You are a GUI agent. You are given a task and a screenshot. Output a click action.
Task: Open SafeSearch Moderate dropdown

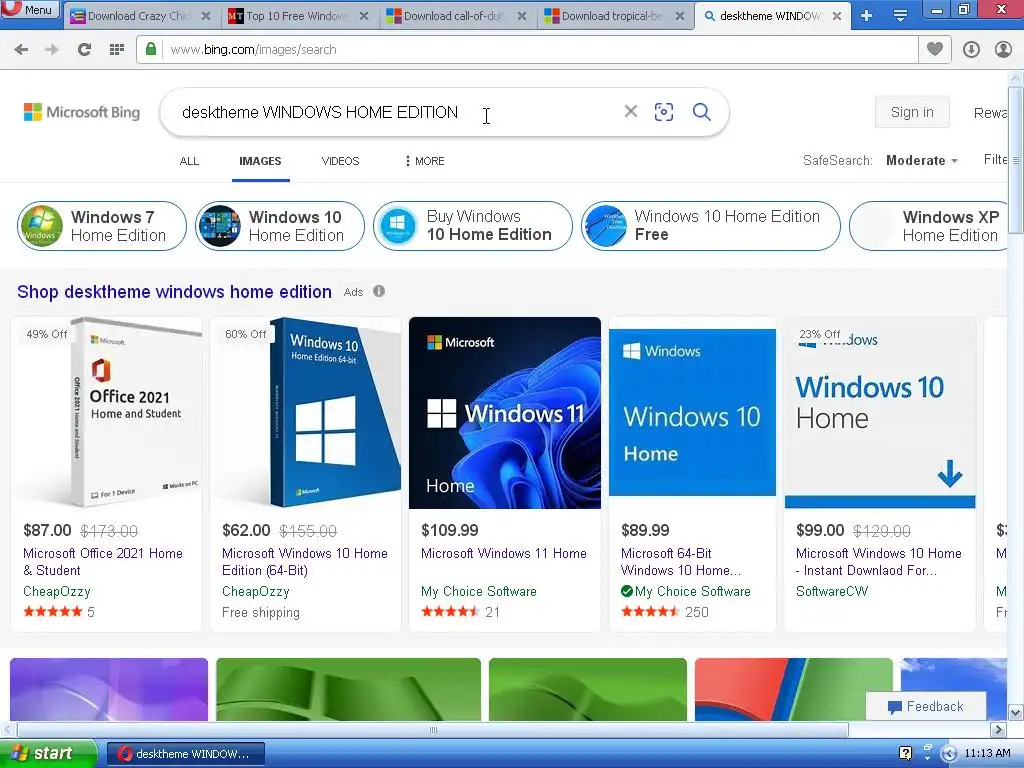click(x=921, y=161)
